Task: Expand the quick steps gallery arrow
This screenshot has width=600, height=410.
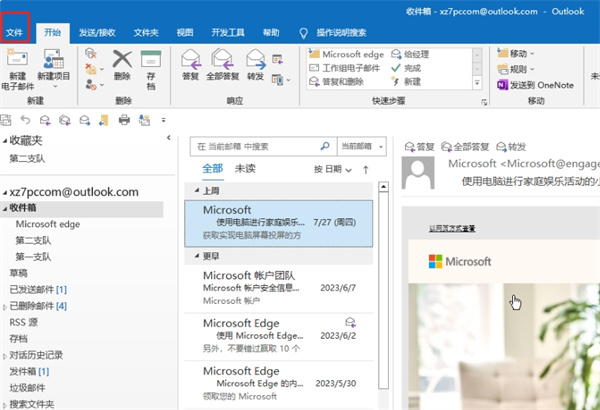Action: 477,82
